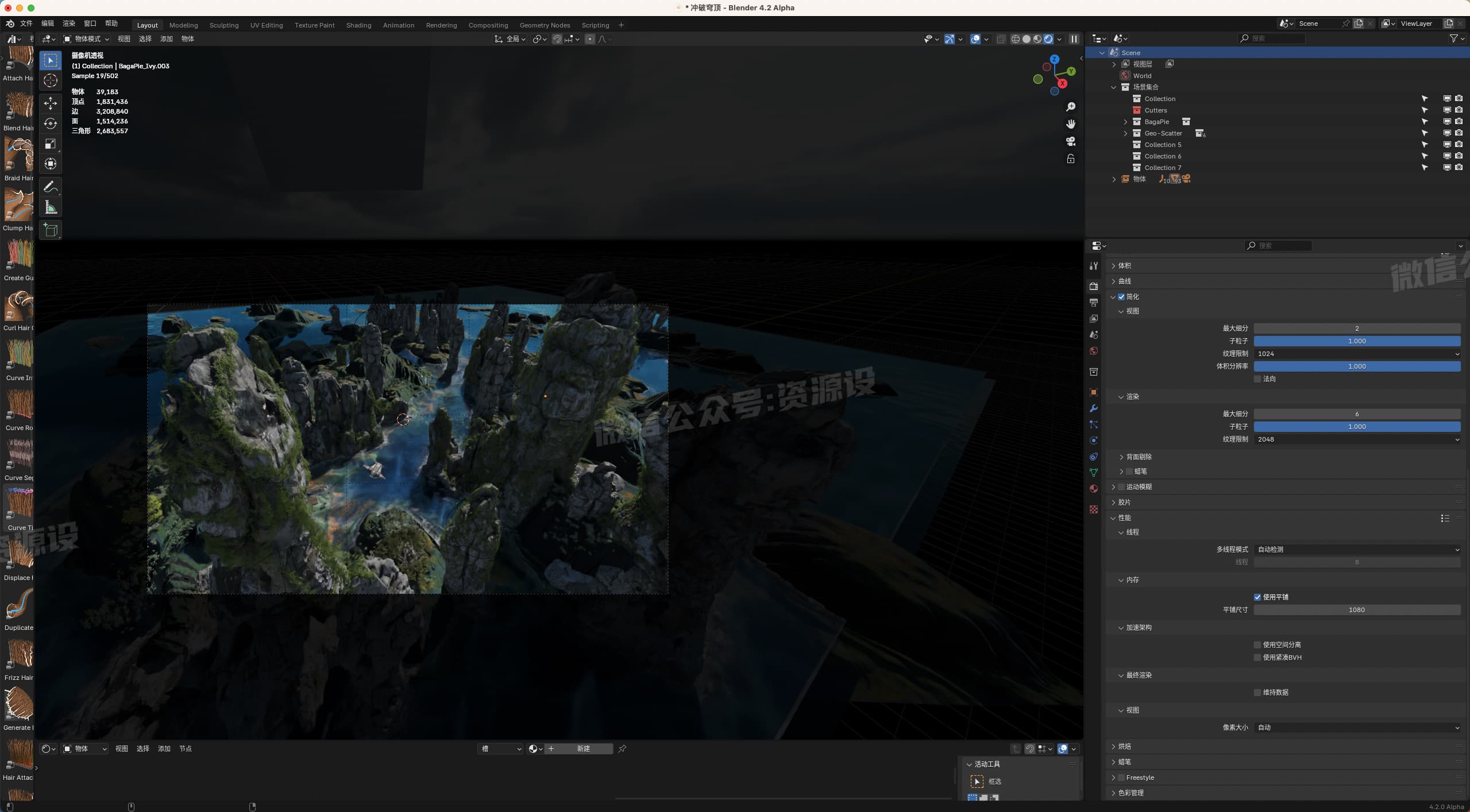Open the Object properties tab
The width and height of the screenshot is (1470, 812).
[x=1094, y=392]
